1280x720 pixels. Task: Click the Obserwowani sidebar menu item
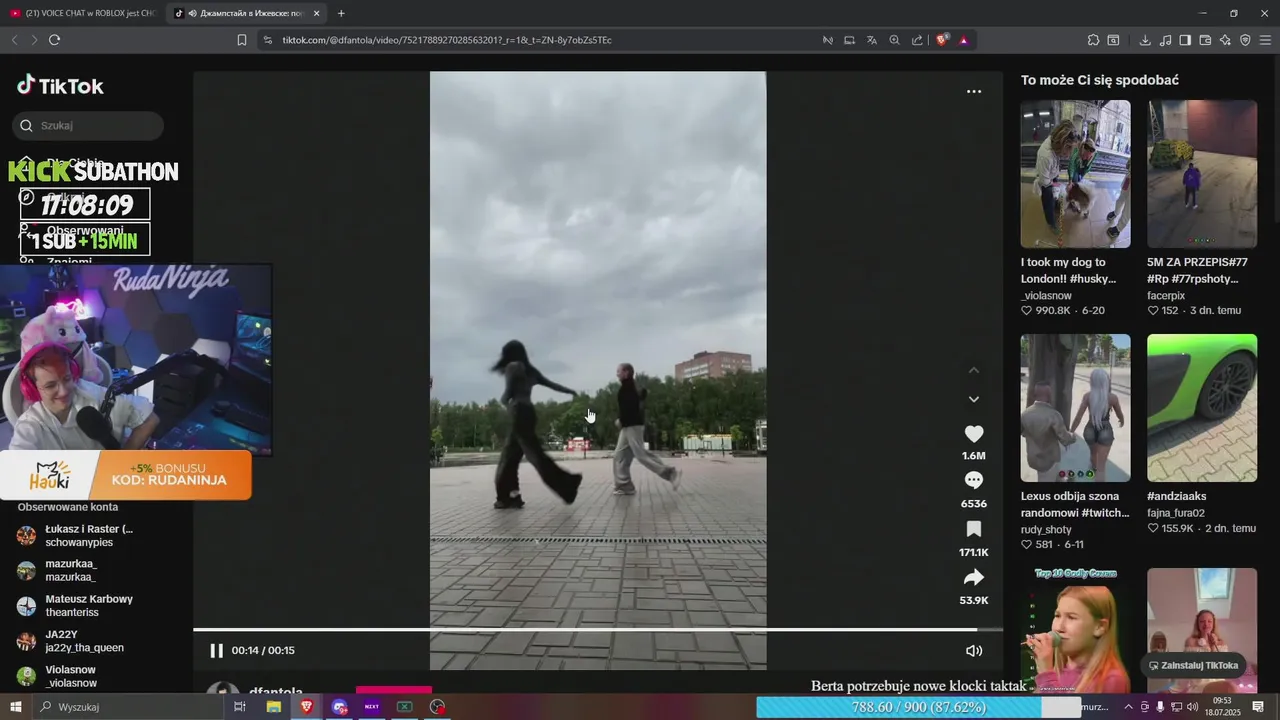85,230
